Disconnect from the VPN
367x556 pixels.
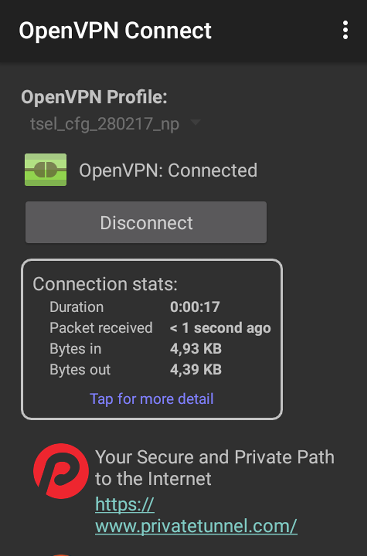pos(146,222)
